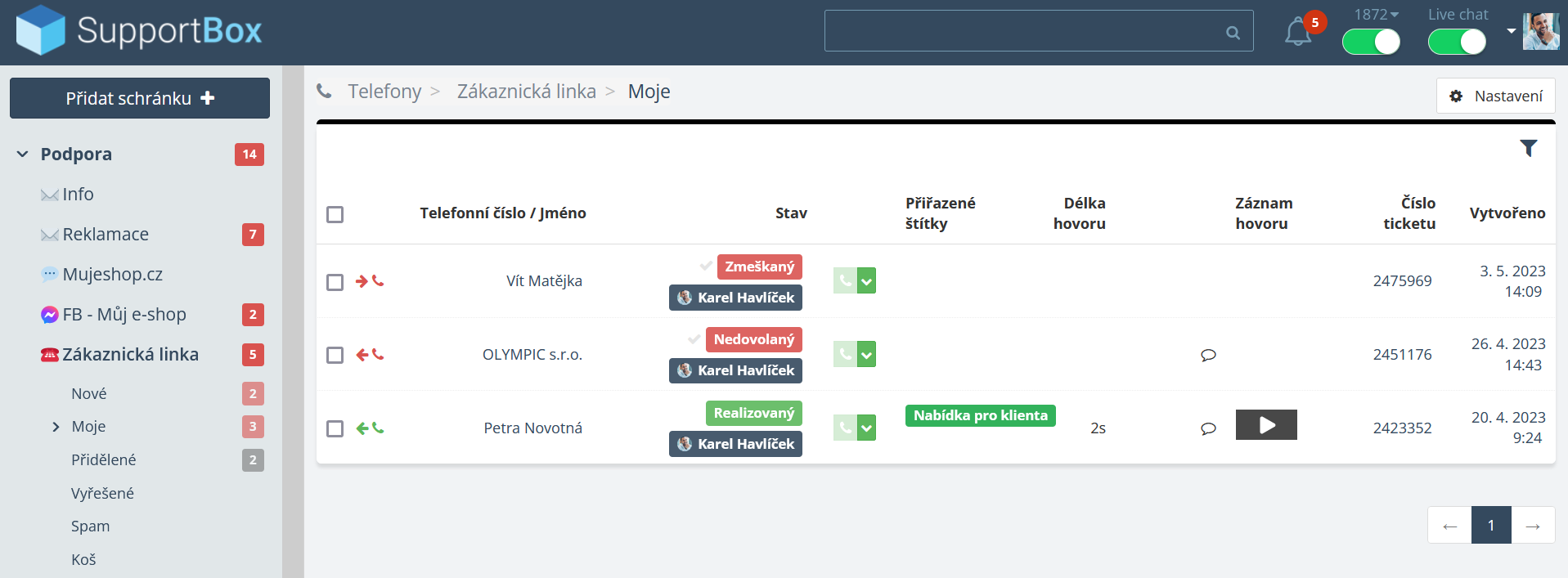The width and height of the screenshot is (1568, 578).
Task: Call OLYMPIC s.r.o. using green phone button
Action: click(x=845, y=354)
